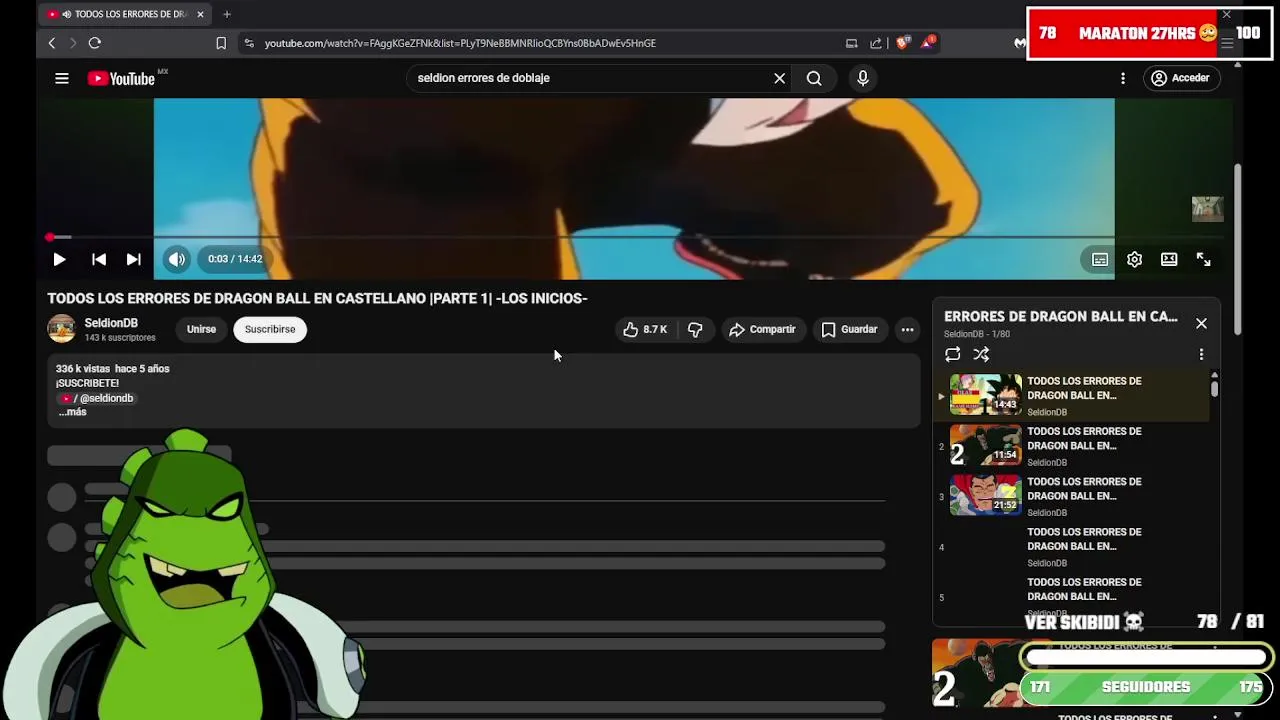Open the @seldiondb link in description
Viewport: 1280px width, 720px height.
point(98,398)
